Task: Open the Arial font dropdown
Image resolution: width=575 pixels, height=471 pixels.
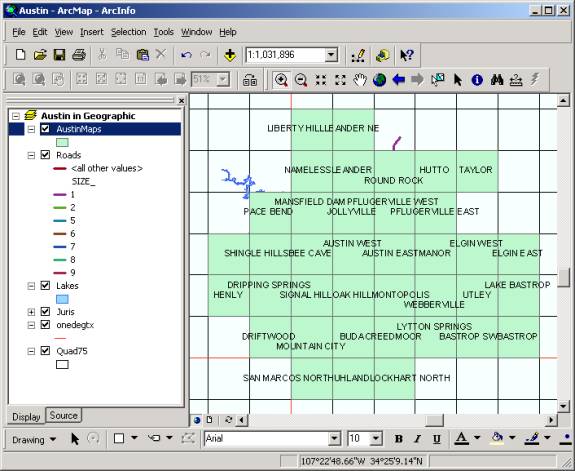Action: point(334,438)
